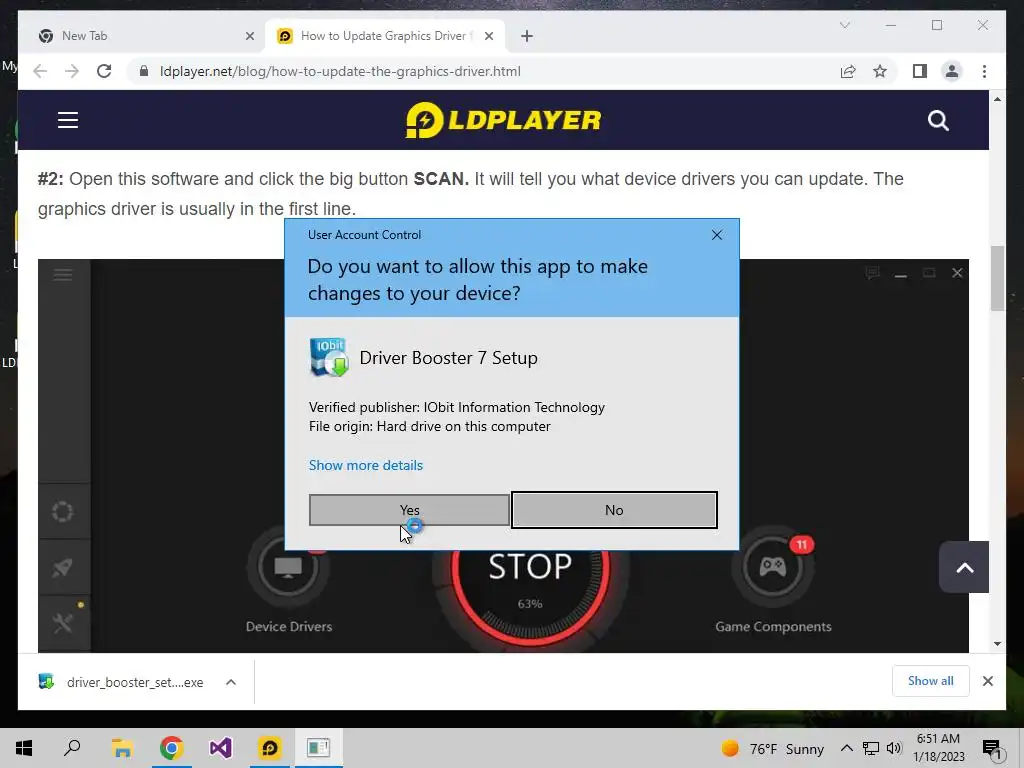Open network status tray icon
The width and height of the screenshot is (1024, 768).
[871, 748]
